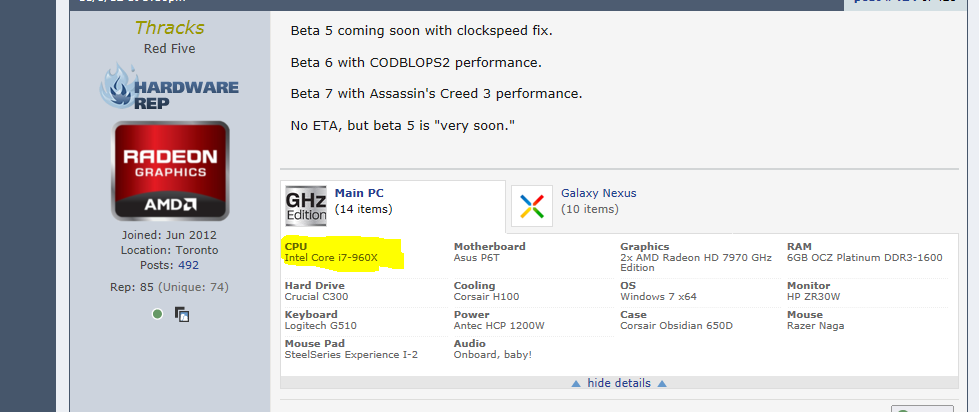Click the Beta 7 Assassin's Creed line
This screenshot has height=412, width=979.
[436, 94]
